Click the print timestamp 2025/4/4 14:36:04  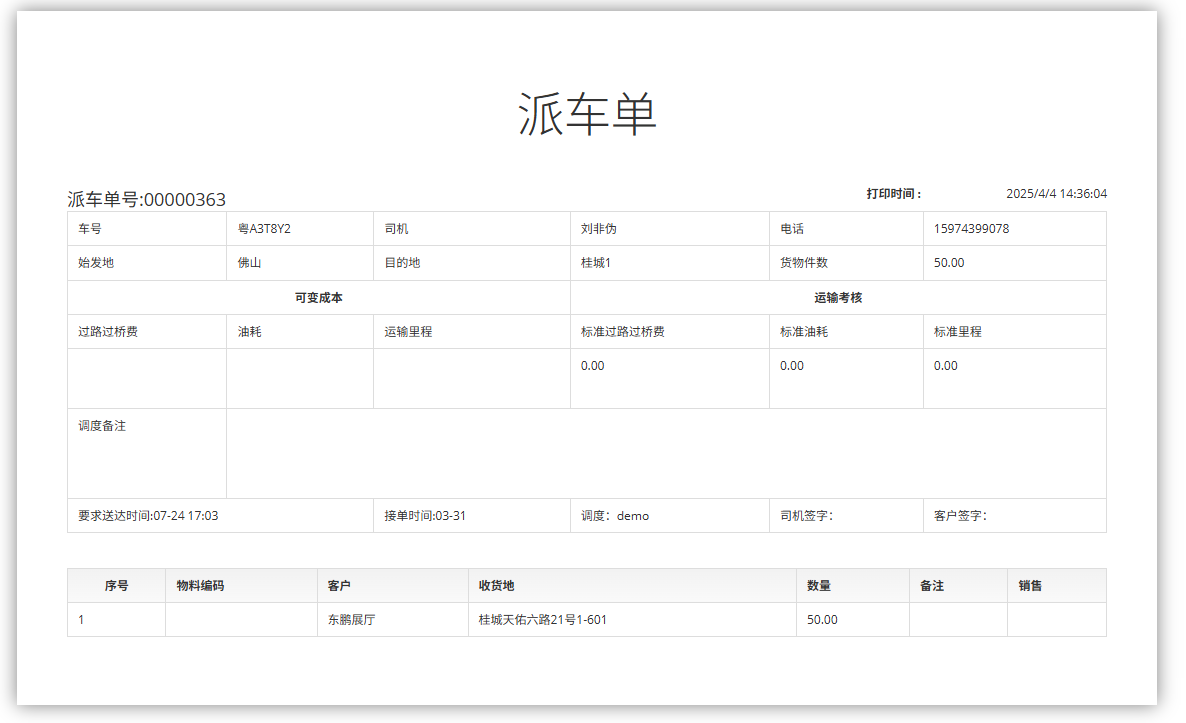pos(1056,194)
